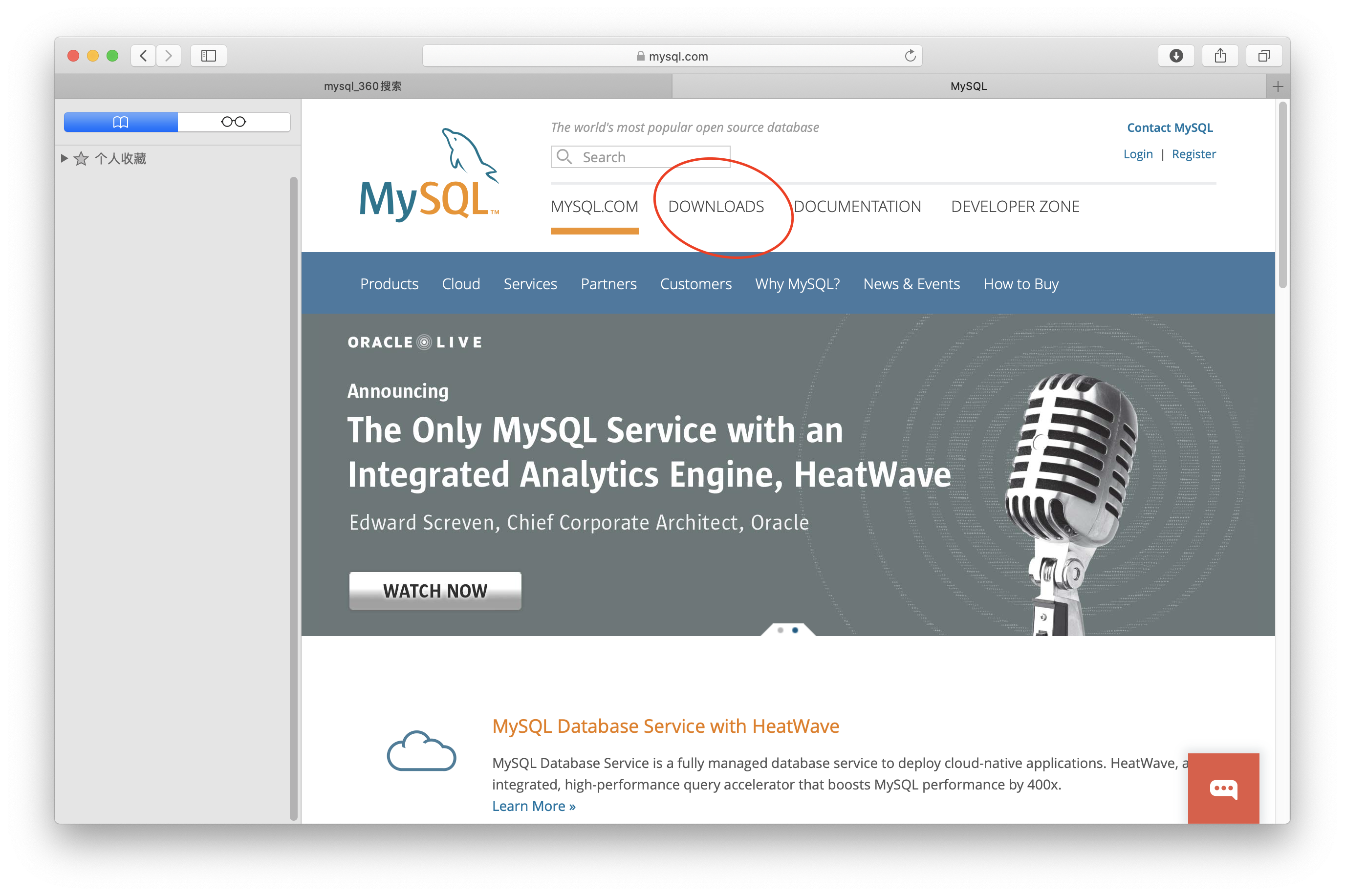Go forward with Safari's forward arrow
This screenshot has height=896, width=1345.
click(x=169, y=55)
